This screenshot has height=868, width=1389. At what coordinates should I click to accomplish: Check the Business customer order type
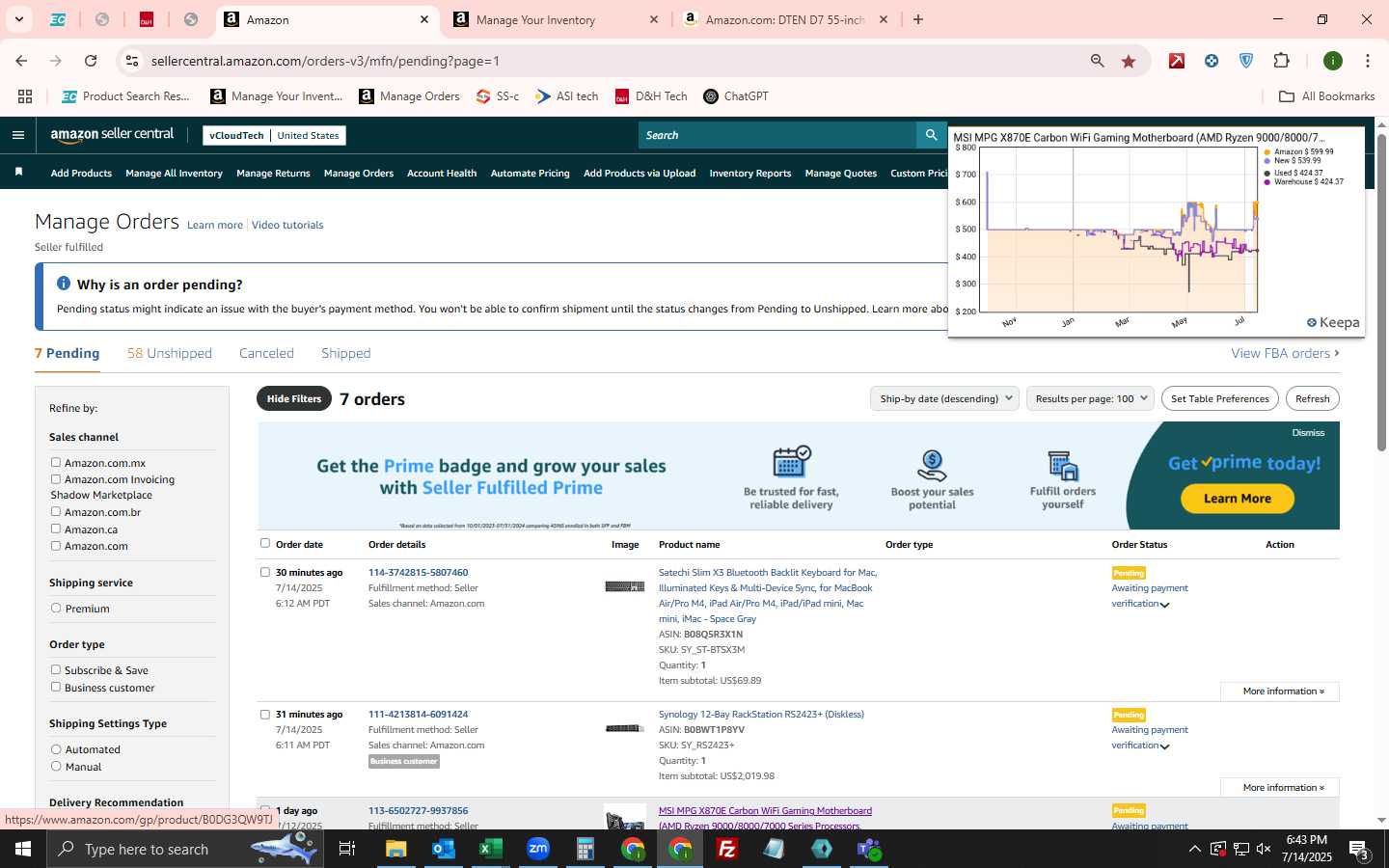pos(56,688)
